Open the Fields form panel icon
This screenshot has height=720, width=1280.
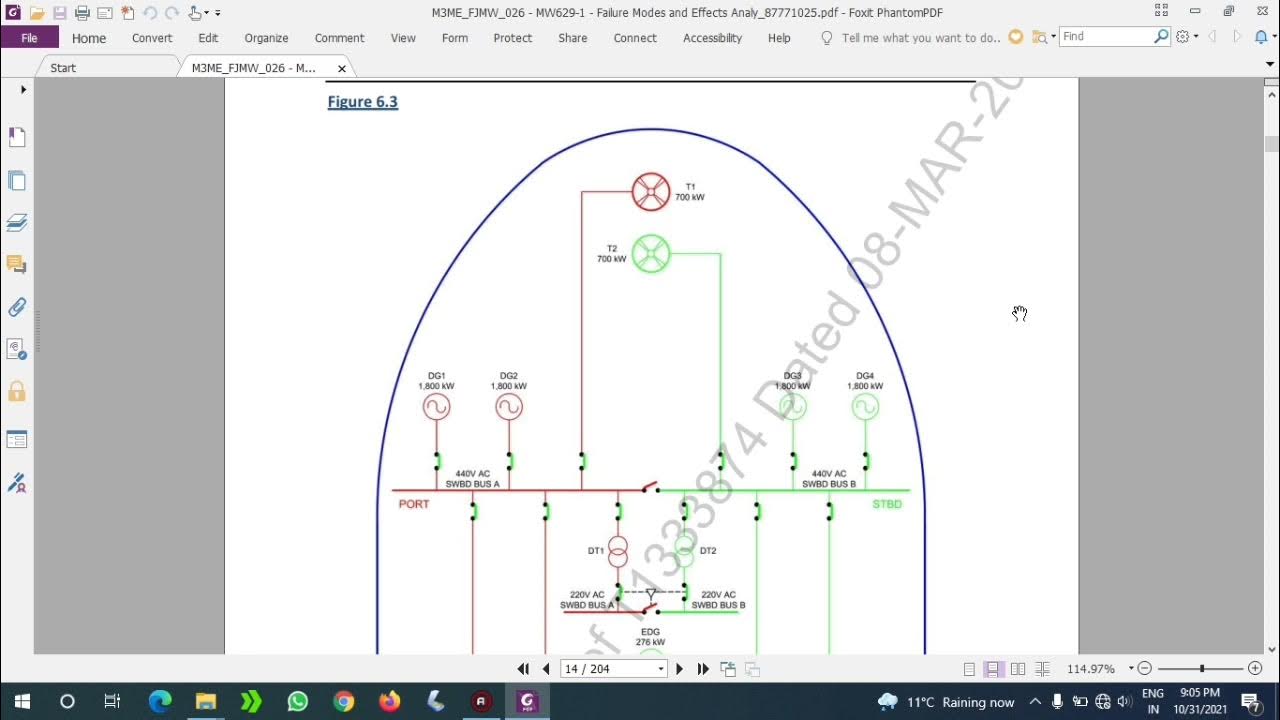(x=17, y=440)
